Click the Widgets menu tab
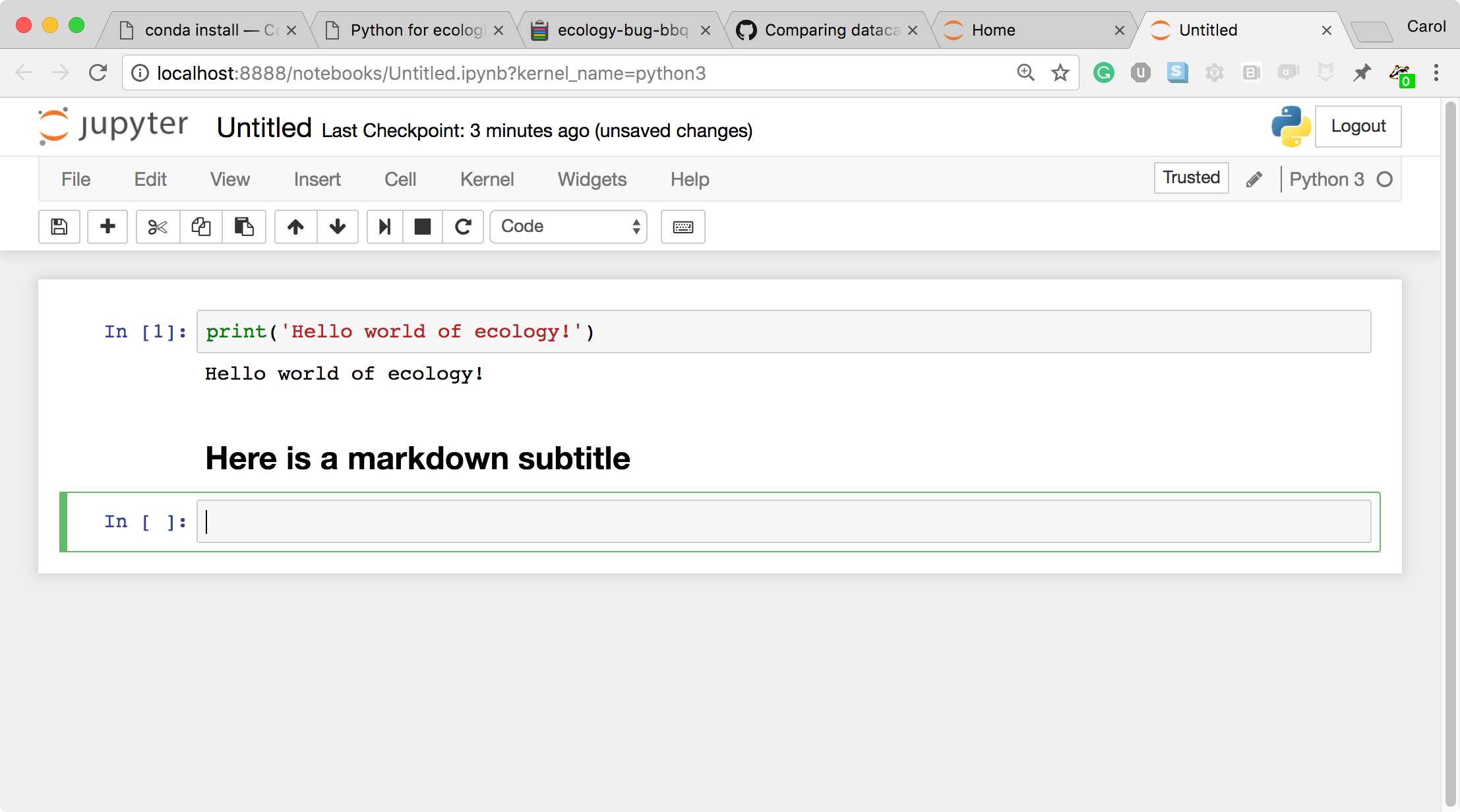Screen dimensions: 1460x812 pyautogui.click(x=592, y=180)
